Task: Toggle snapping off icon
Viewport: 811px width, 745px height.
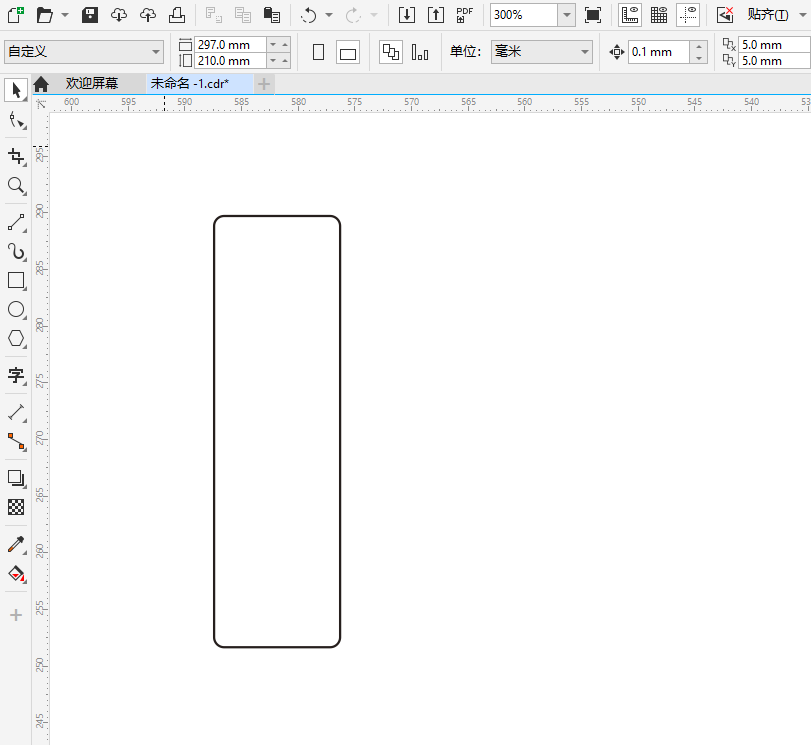Action: (x=725, y=15)
